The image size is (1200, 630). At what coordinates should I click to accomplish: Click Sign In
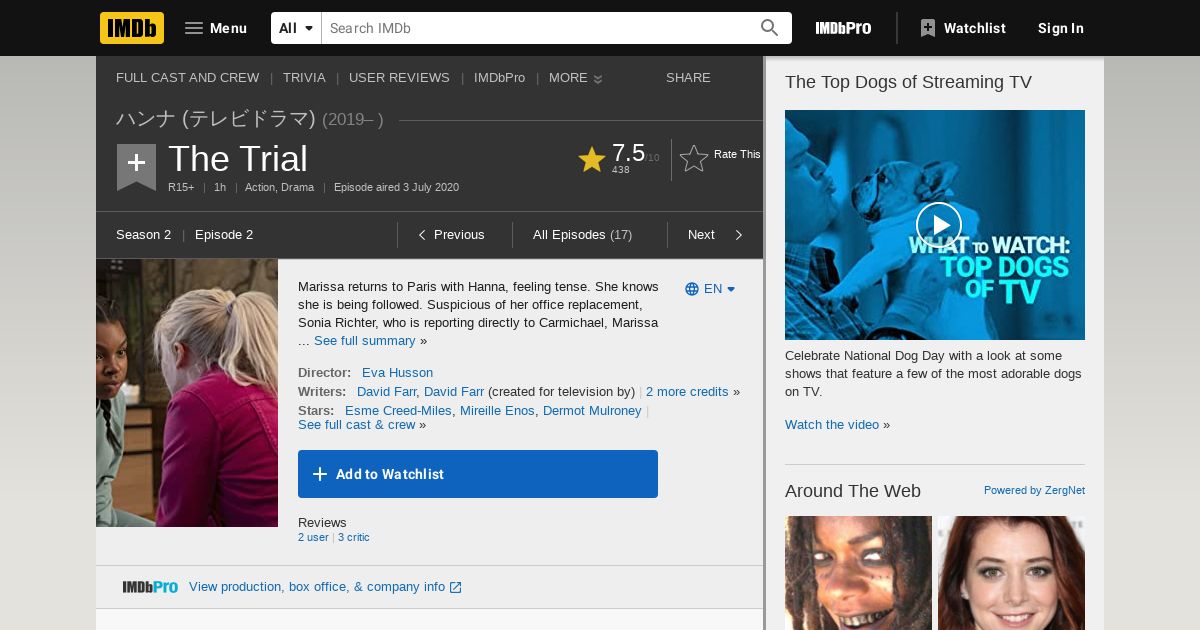click(x=1060, y=28)
